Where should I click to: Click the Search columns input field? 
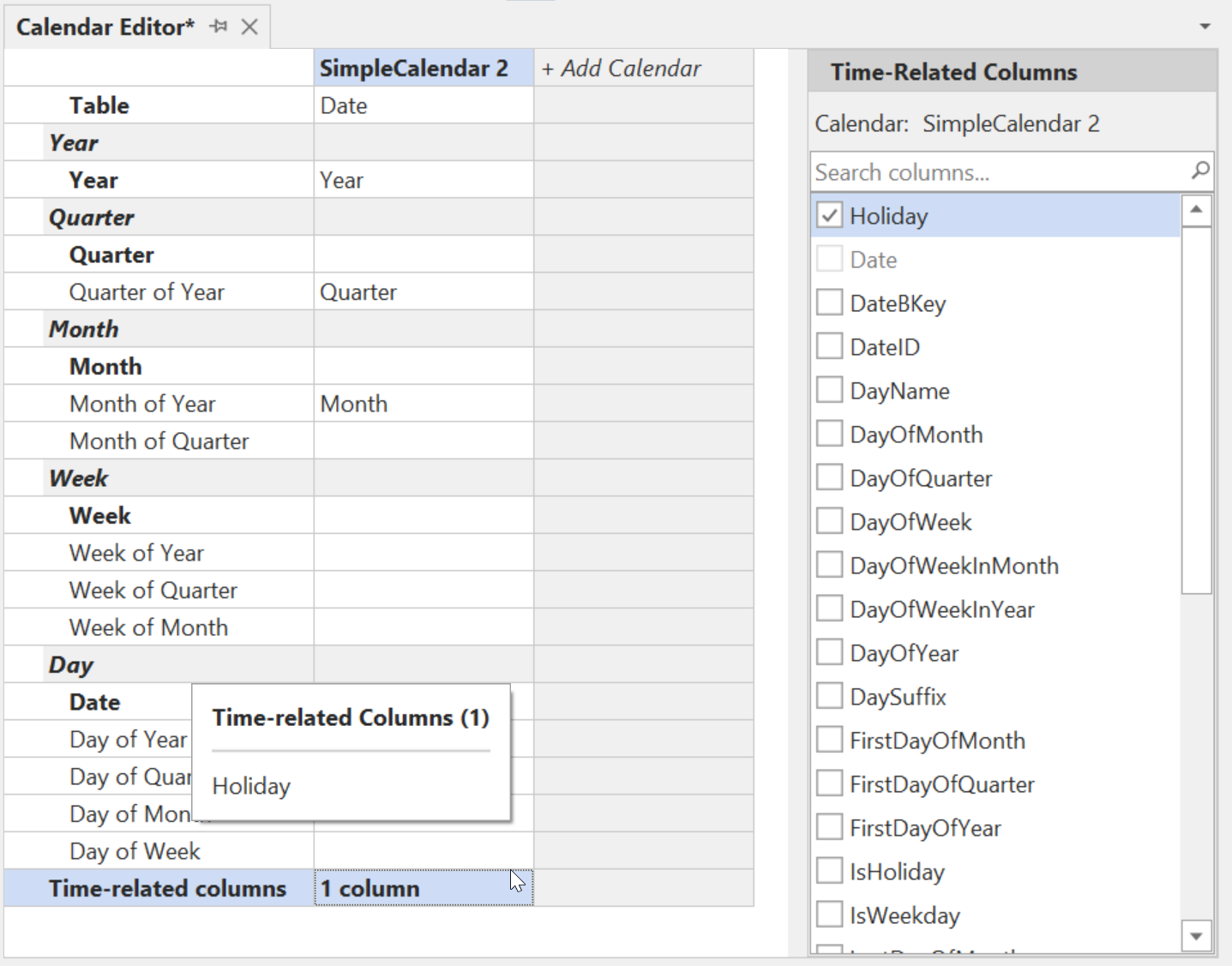(x=986, y=171)
